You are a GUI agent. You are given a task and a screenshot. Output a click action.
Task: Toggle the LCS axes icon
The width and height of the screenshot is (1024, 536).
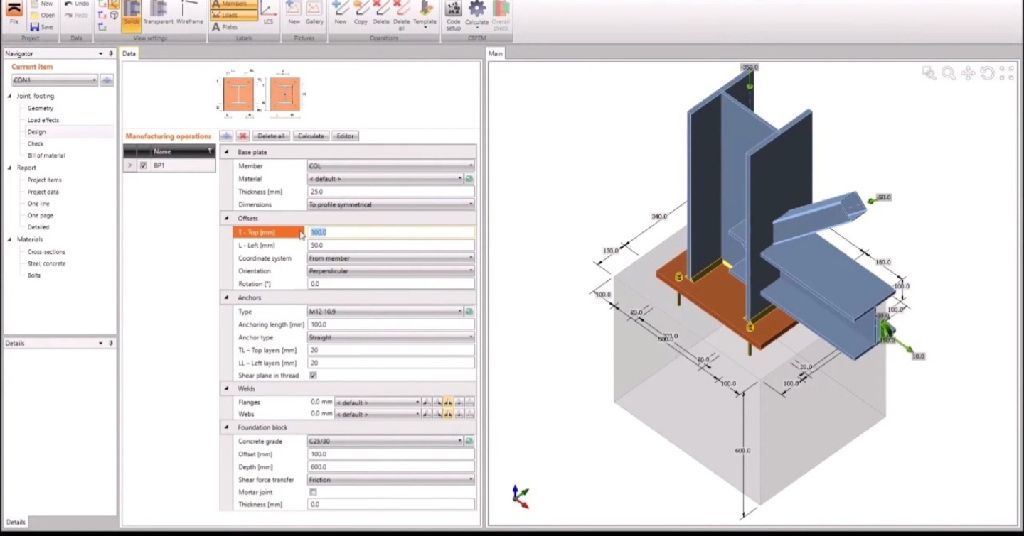point(268,12)
